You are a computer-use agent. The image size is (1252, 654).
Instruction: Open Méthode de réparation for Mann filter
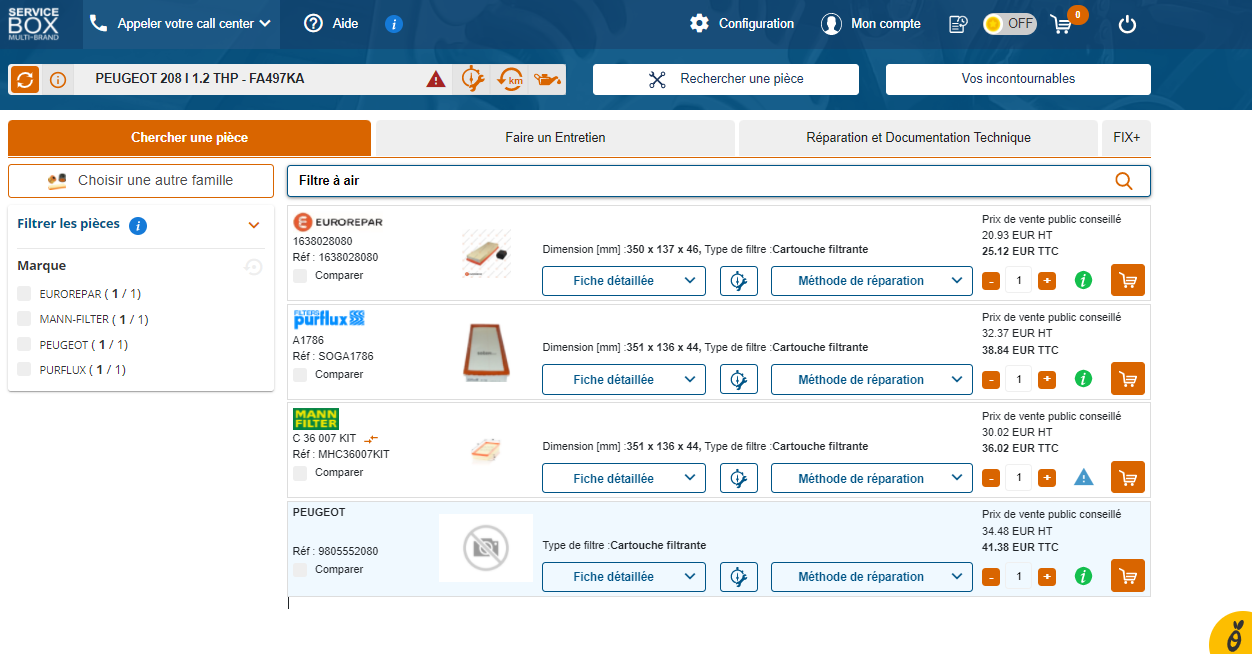pyautogui.click(x=871, y=478)
